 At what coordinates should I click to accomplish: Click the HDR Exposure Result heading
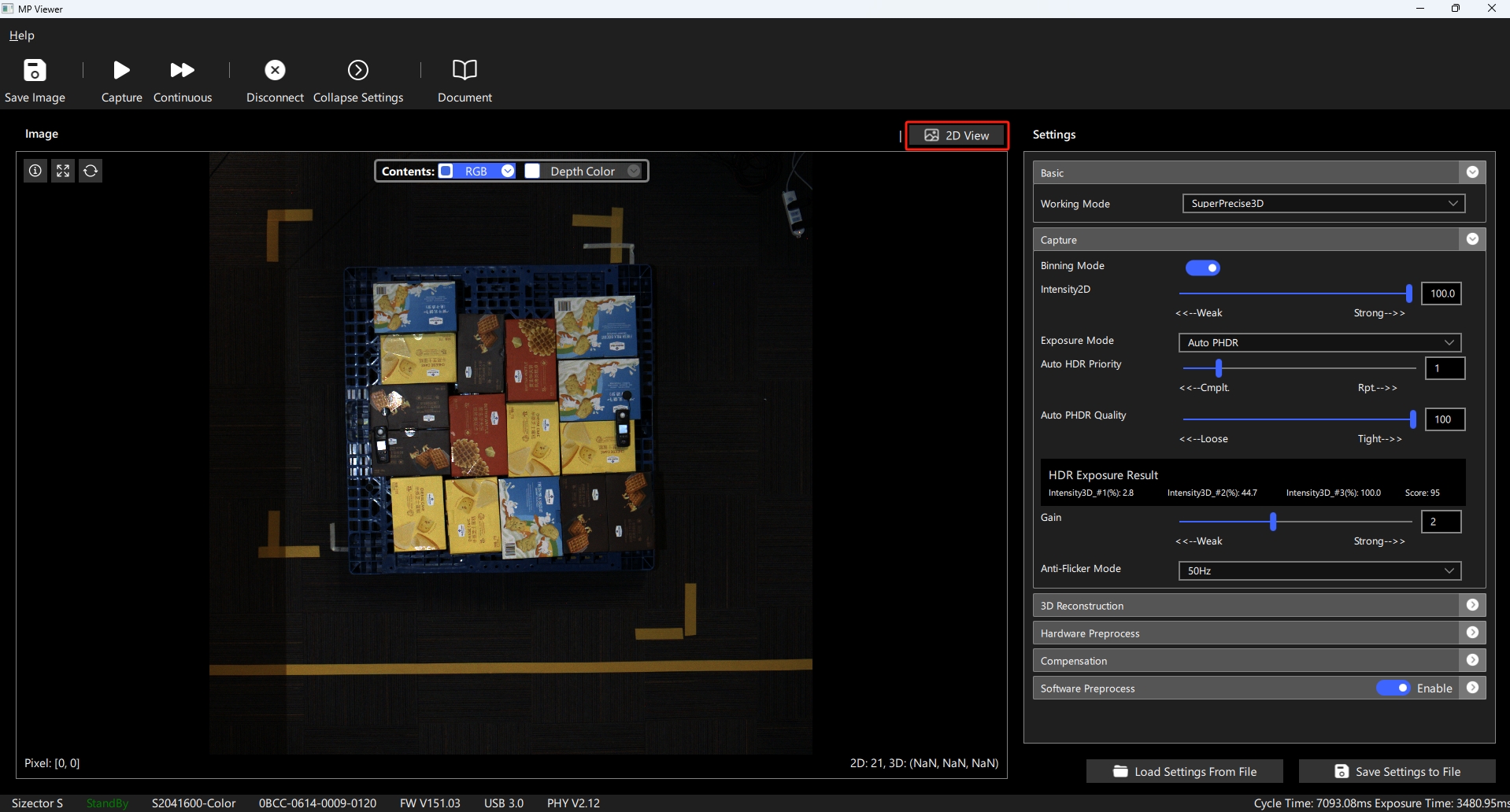(1103, 475)
